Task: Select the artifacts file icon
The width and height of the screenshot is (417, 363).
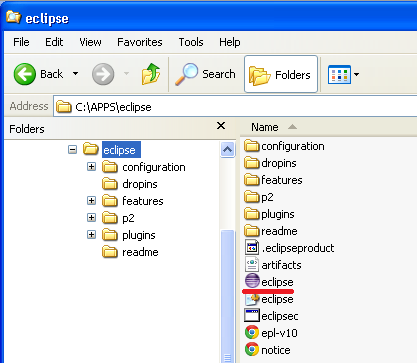Action: (x=252, y=265)
